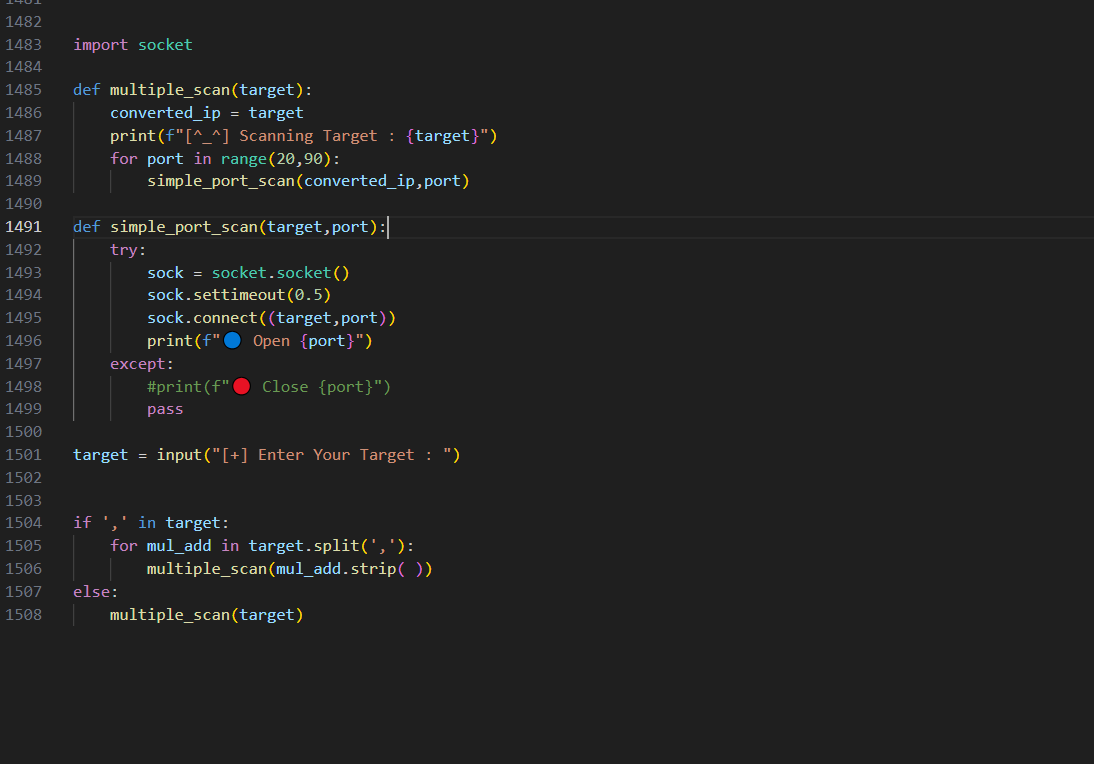Click 'mul_add' loop variable on line 1505
The width and height of the screenshot is (1094, 764).
[179, 546]
